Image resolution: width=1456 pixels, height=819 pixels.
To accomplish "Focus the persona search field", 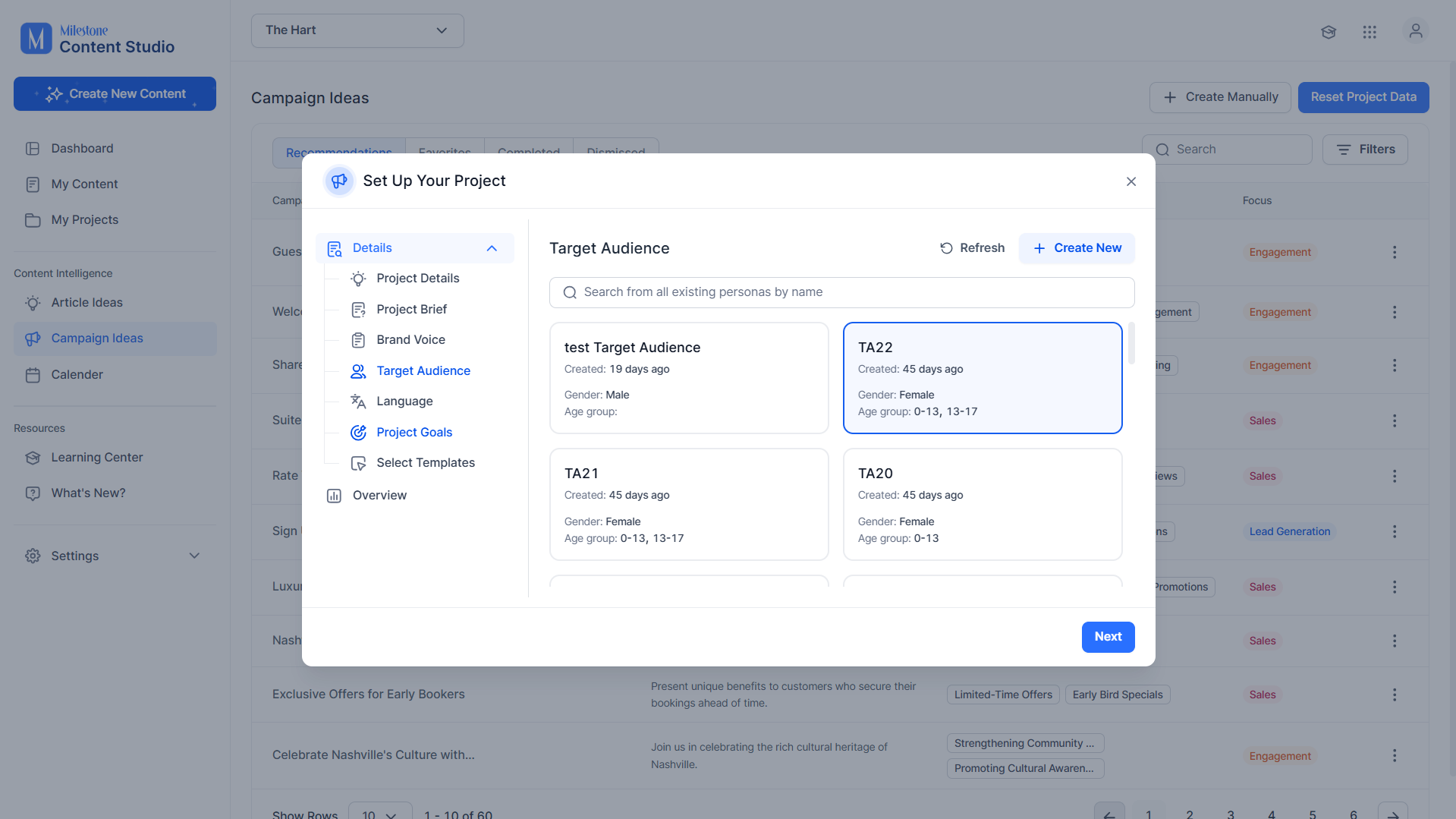I will point(841,292).
